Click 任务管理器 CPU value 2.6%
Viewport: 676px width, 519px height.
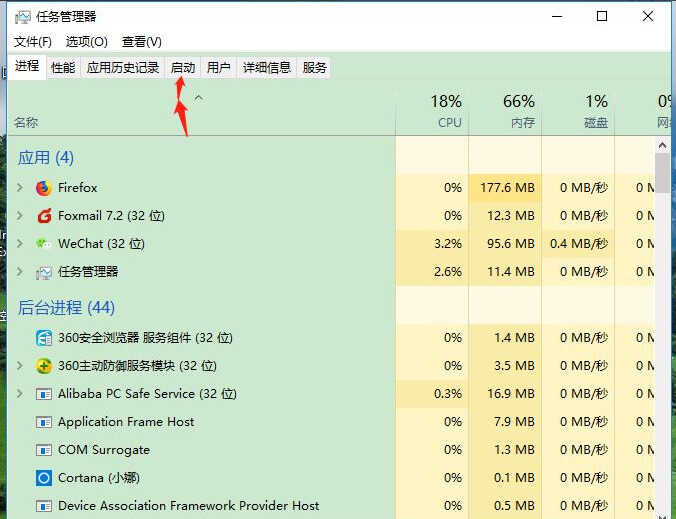point(448,272)
